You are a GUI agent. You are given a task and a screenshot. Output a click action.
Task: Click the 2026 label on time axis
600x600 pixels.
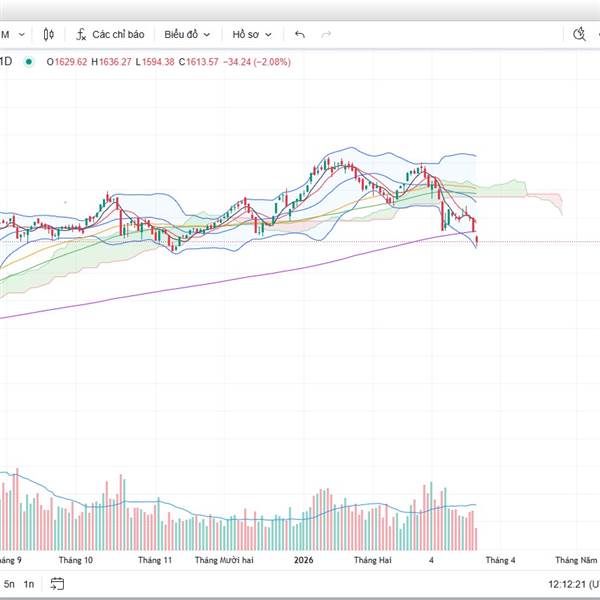[x=303, y=560]
